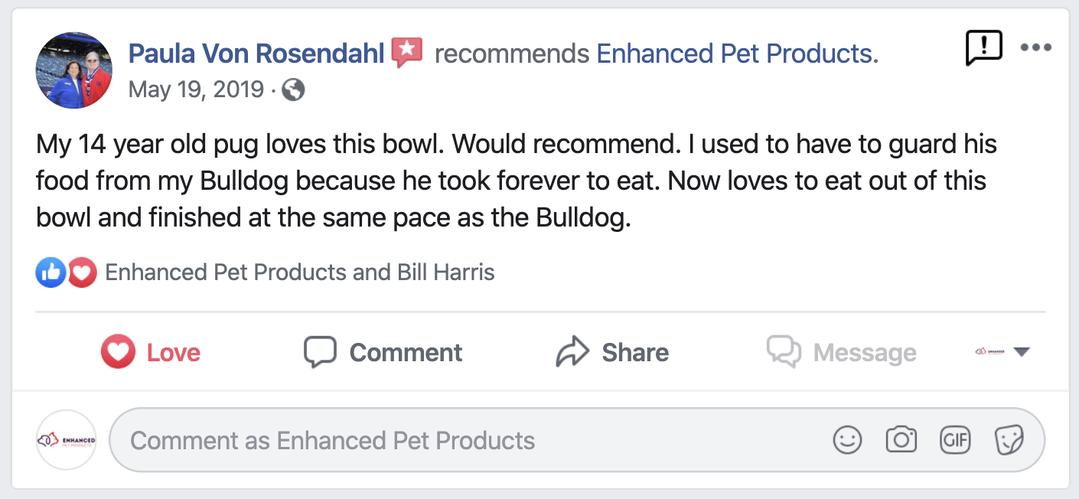The image size is (1079, 499).
Task: Click Paula's profile picture thumbnail
Action: [x=74, y=69]
